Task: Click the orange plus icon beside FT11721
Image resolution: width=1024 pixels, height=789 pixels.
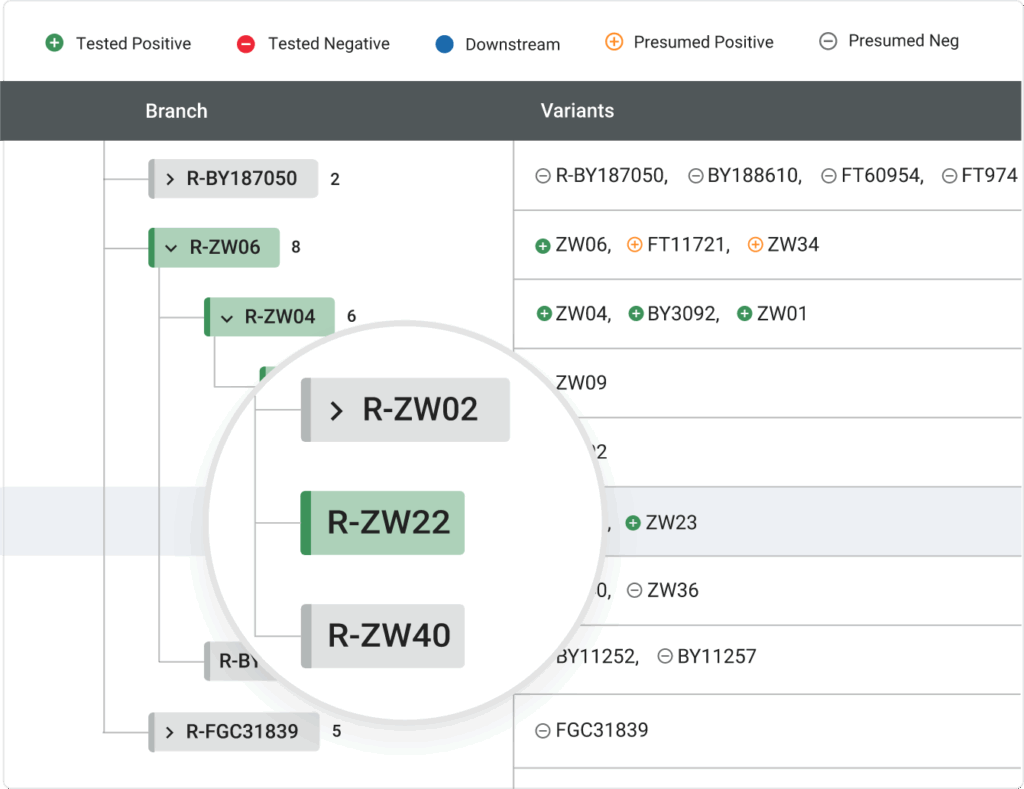Action: pos(634,245)
